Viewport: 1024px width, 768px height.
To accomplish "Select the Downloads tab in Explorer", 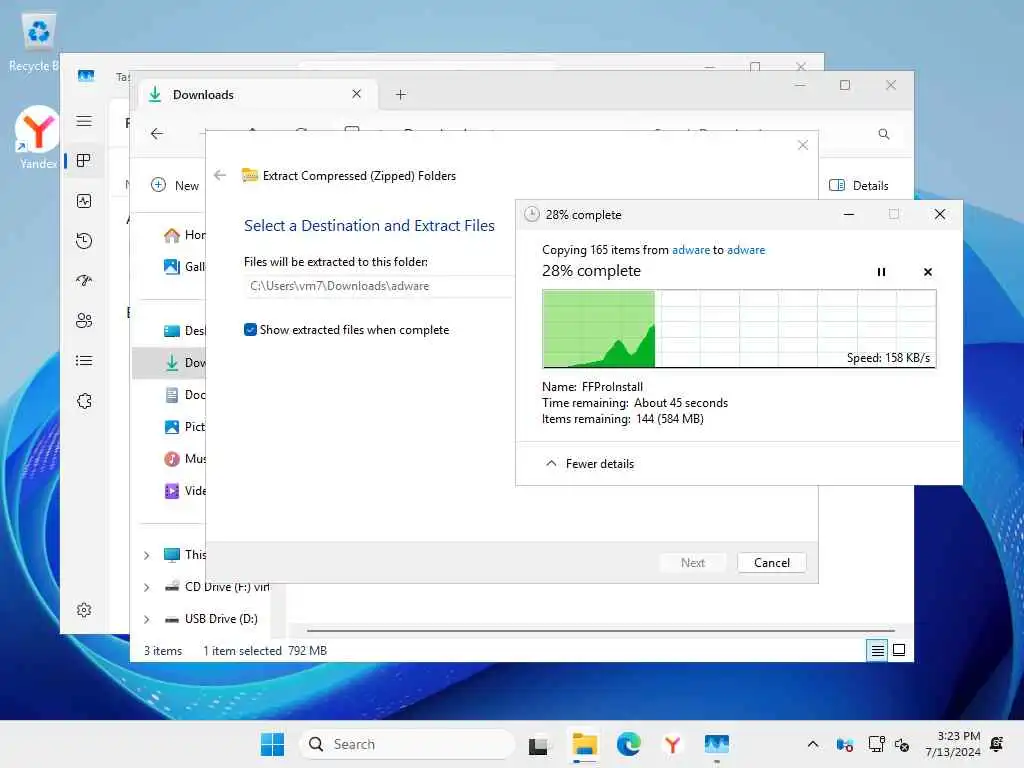I will (259, 95).
